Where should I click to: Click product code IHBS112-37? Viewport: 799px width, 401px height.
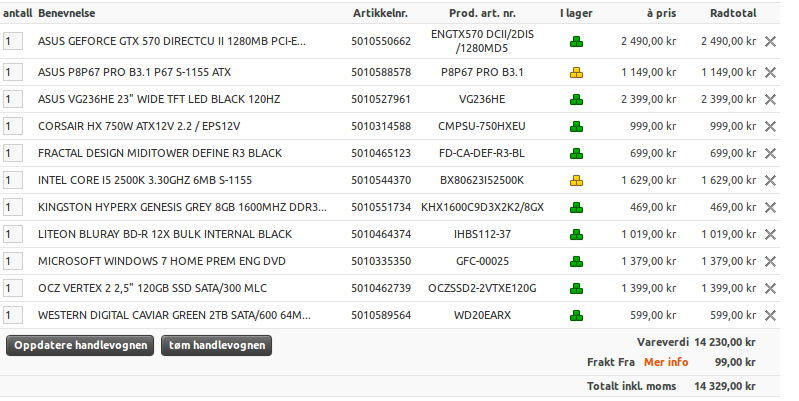482,234
